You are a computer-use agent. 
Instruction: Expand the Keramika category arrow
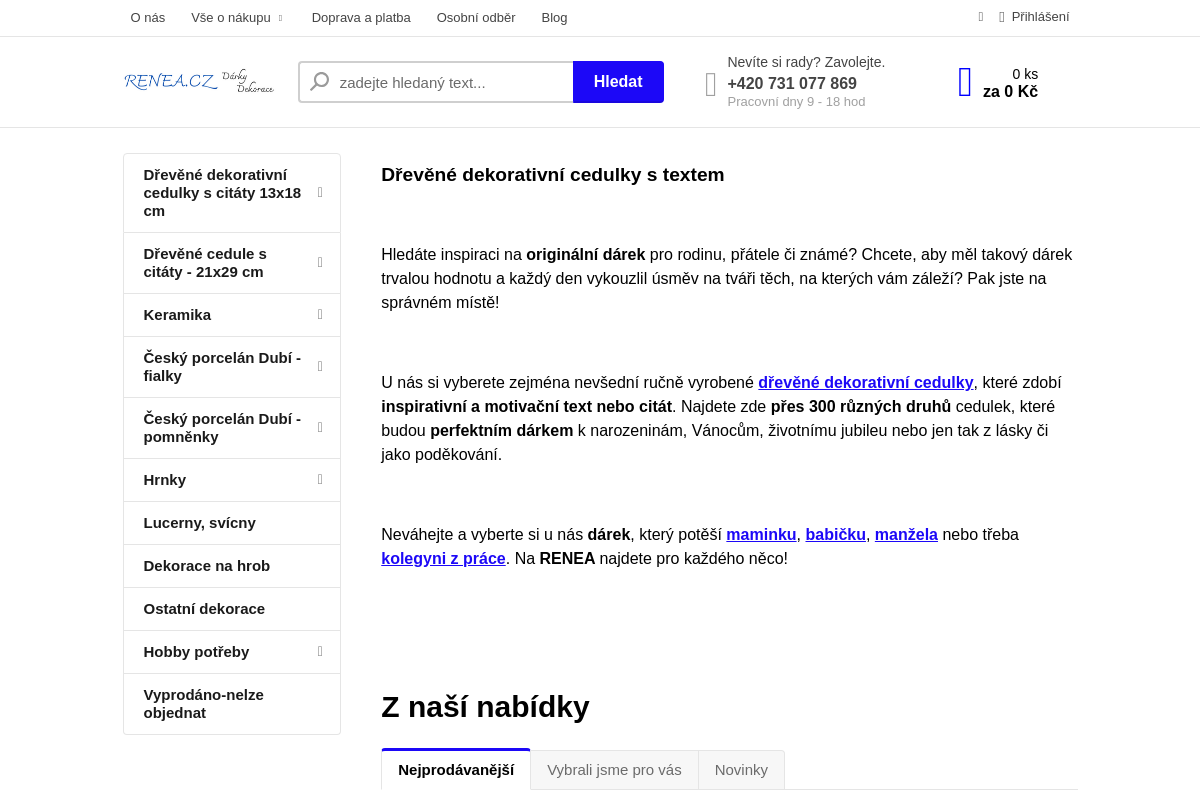pos(320,315)
